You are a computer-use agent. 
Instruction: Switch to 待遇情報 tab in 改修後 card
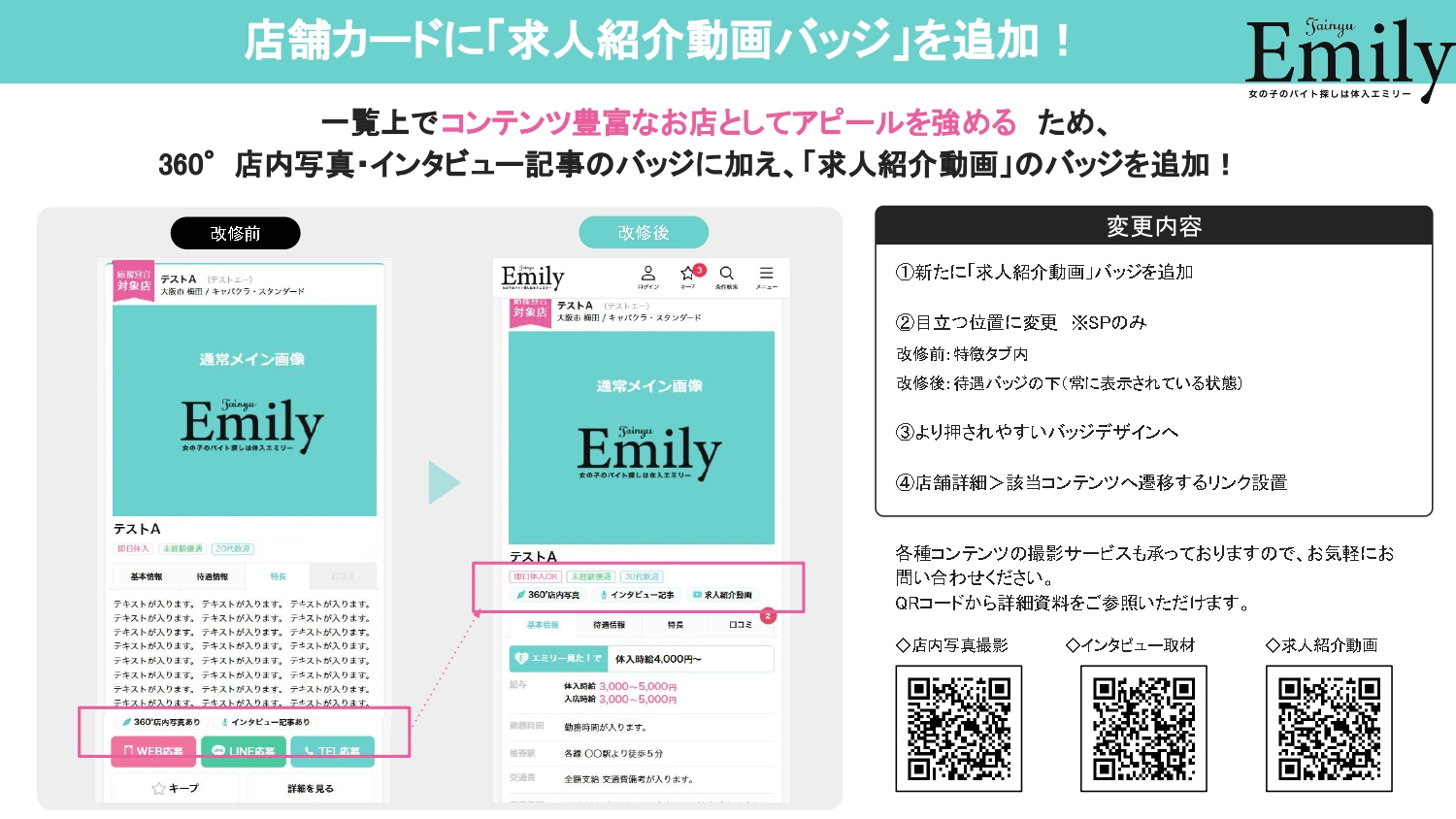609,625
